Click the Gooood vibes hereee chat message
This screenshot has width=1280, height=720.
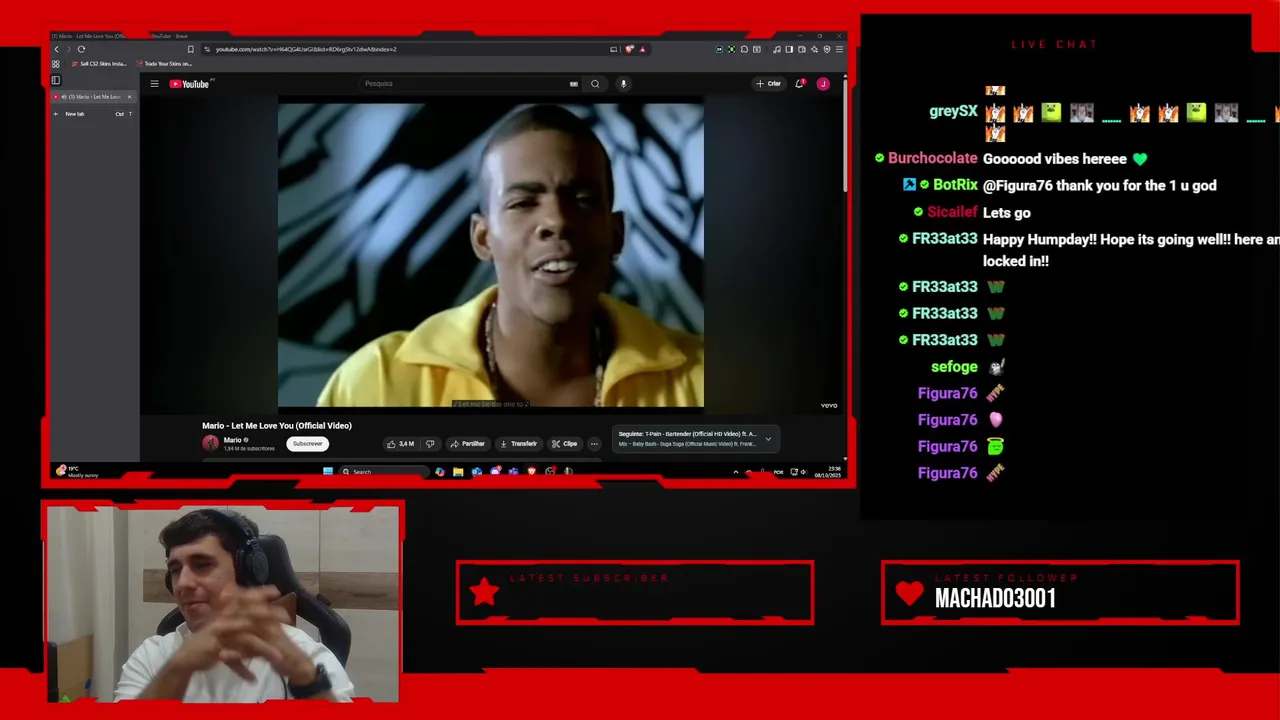[1064, 159]
